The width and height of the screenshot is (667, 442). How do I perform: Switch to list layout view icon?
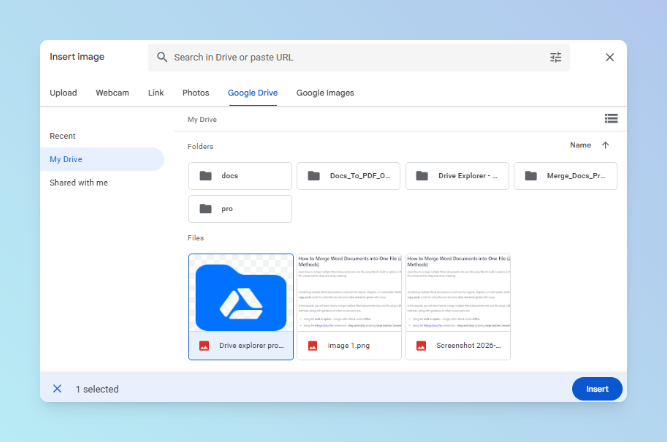pos(611,119)
